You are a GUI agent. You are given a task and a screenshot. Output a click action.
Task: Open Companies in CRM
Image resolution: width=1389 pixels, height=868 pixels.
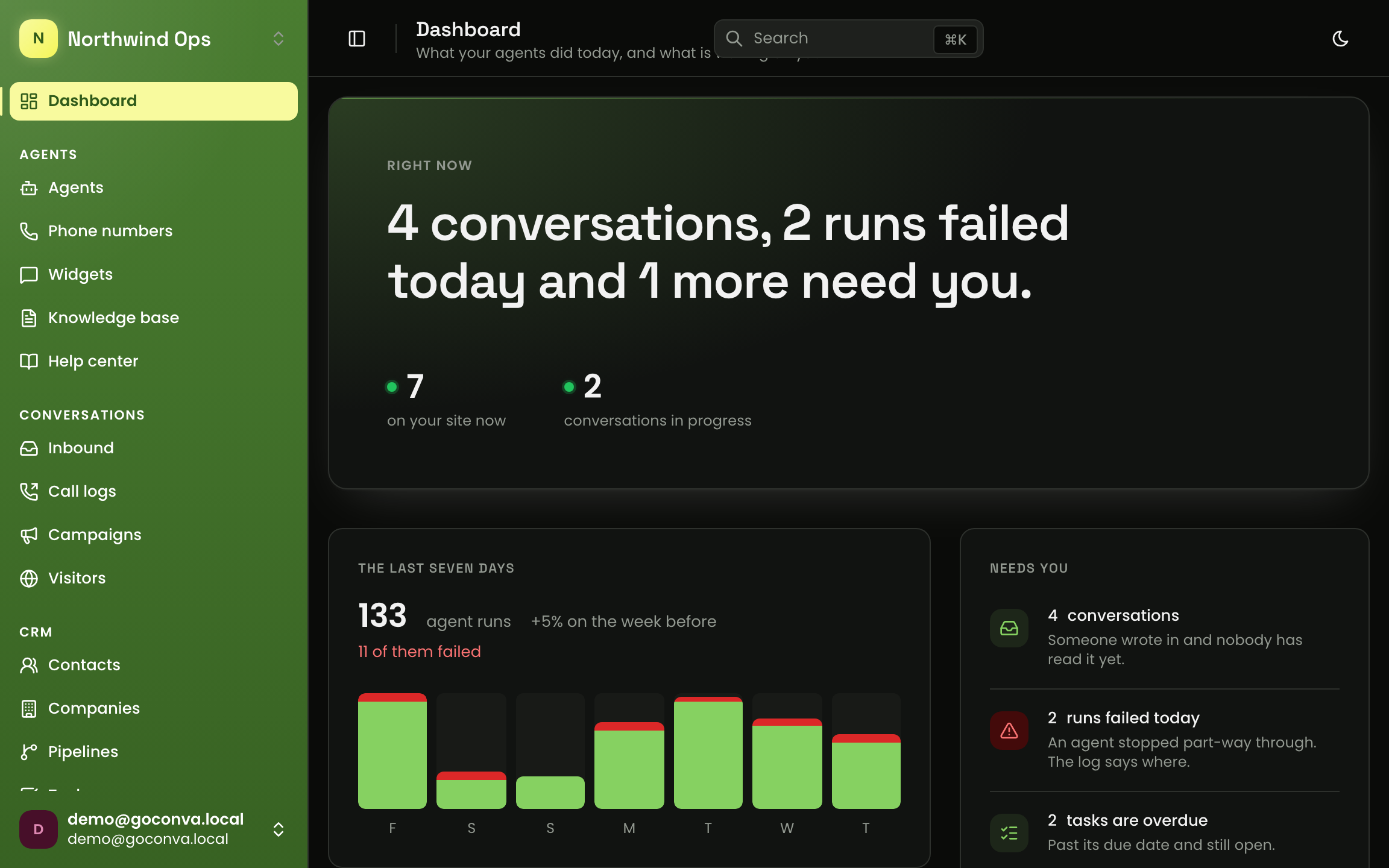pyautogui.click(x=154, y=709)
